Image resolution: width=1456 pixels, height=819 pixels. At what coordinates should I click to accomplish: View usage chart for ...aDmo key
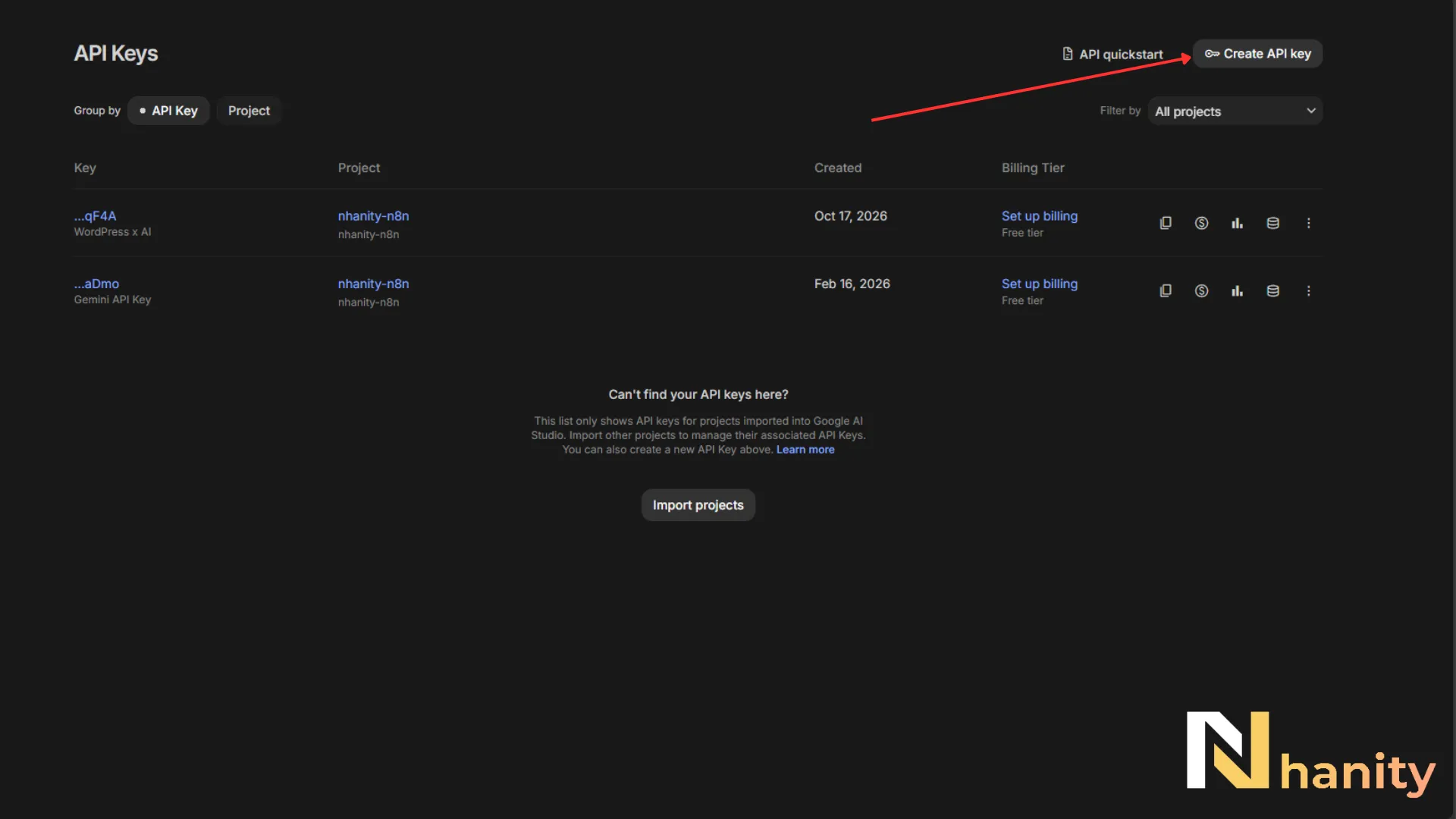1237,290
